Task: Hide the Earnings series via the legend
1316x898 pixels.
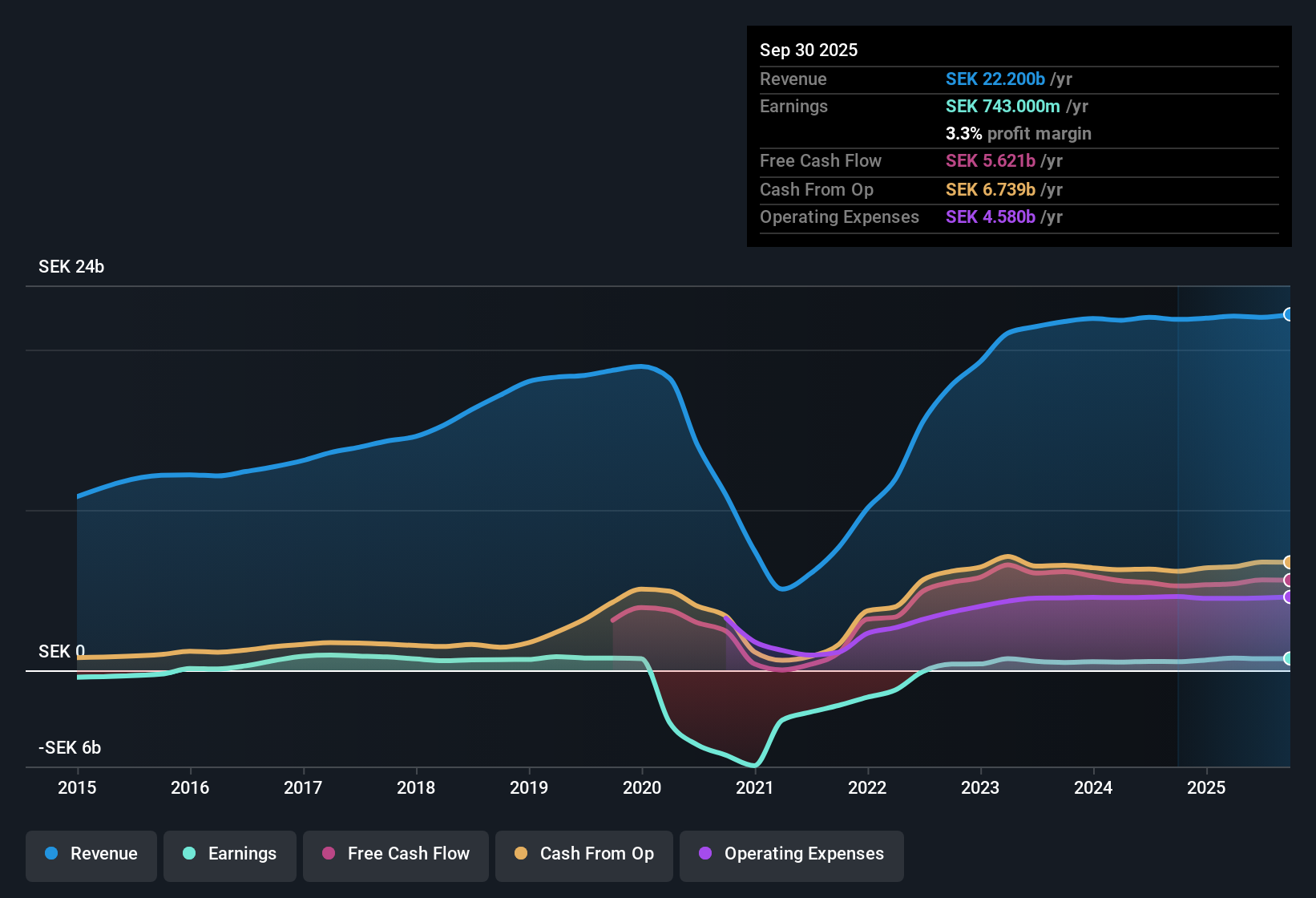Action: pyautogui.click(x=229, y=855)
